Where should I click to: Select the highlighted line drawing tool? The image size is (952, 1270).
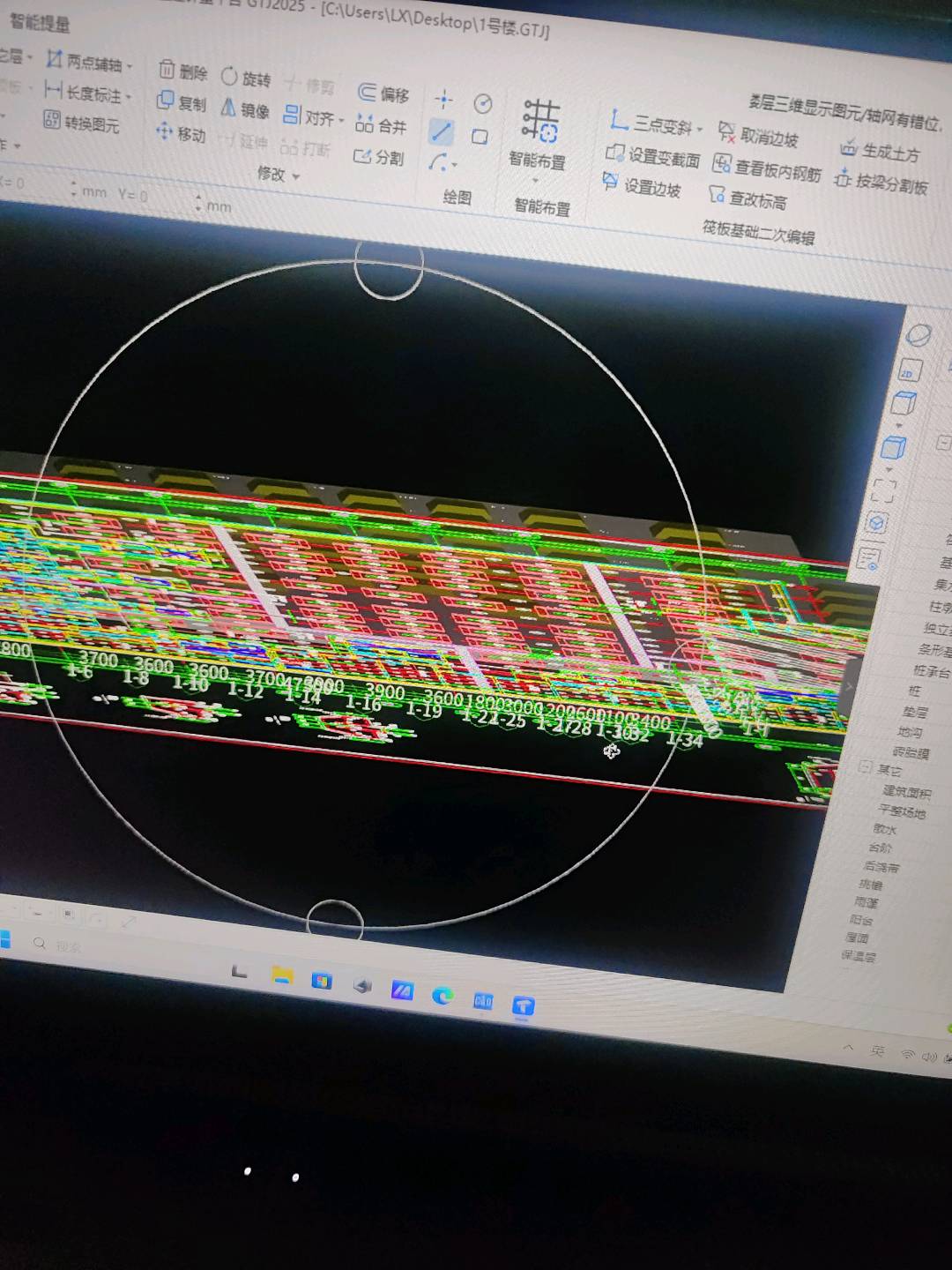click(x=441, y=132)
